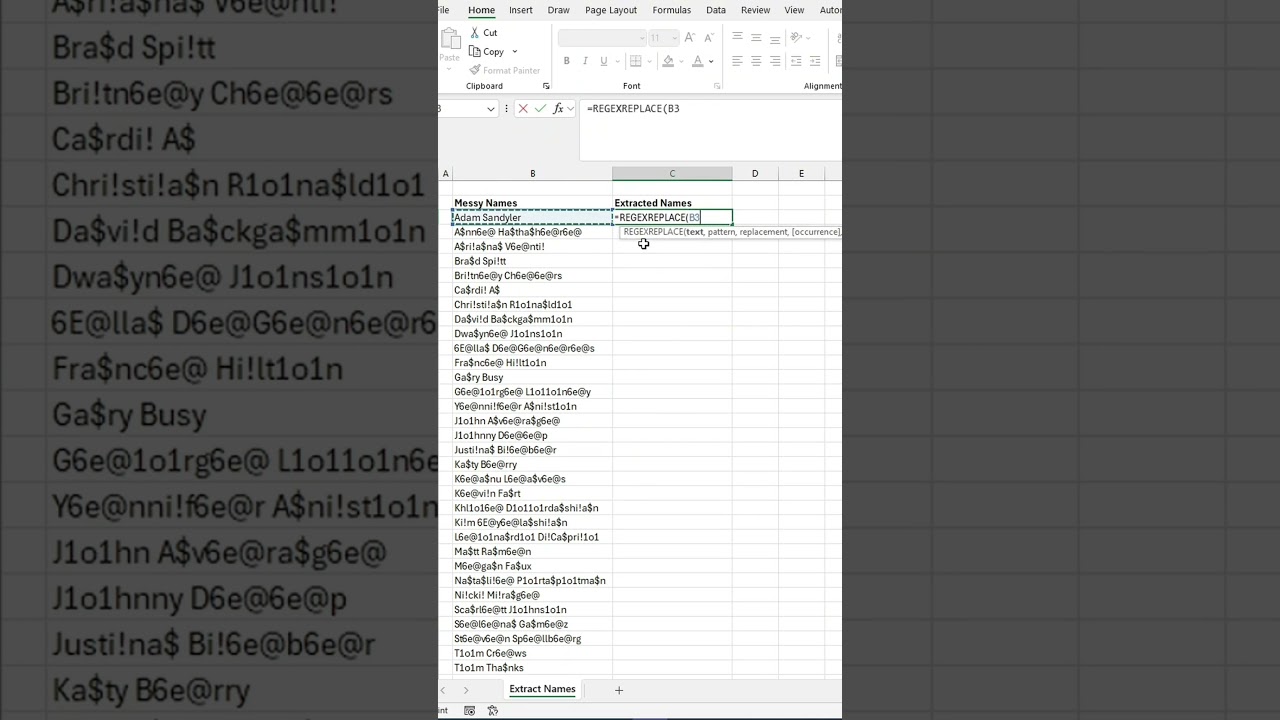The image size is (1280, 720).
Task: Click Bottom Align icon
Action: point(775,38)
